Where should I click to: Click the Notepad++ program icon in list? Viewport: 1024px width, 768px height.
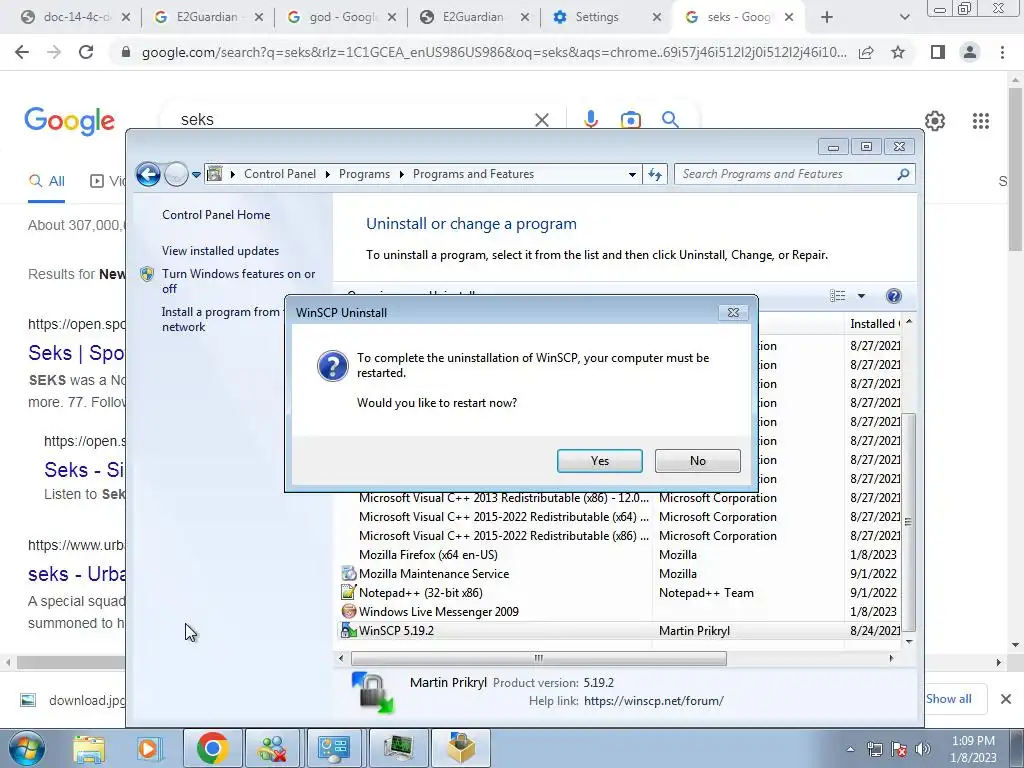[349, 592]
